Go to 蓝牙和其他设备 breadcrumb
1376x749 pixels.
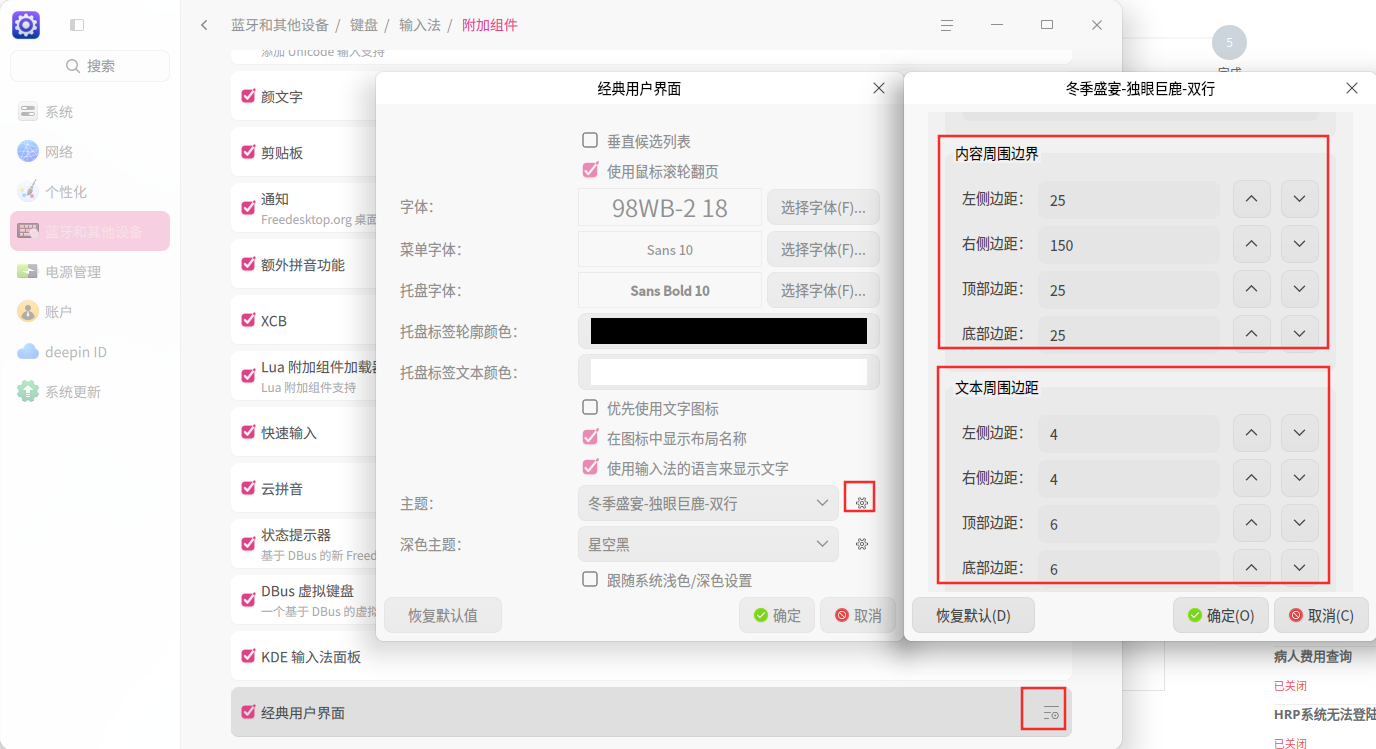tap(280, 25)
